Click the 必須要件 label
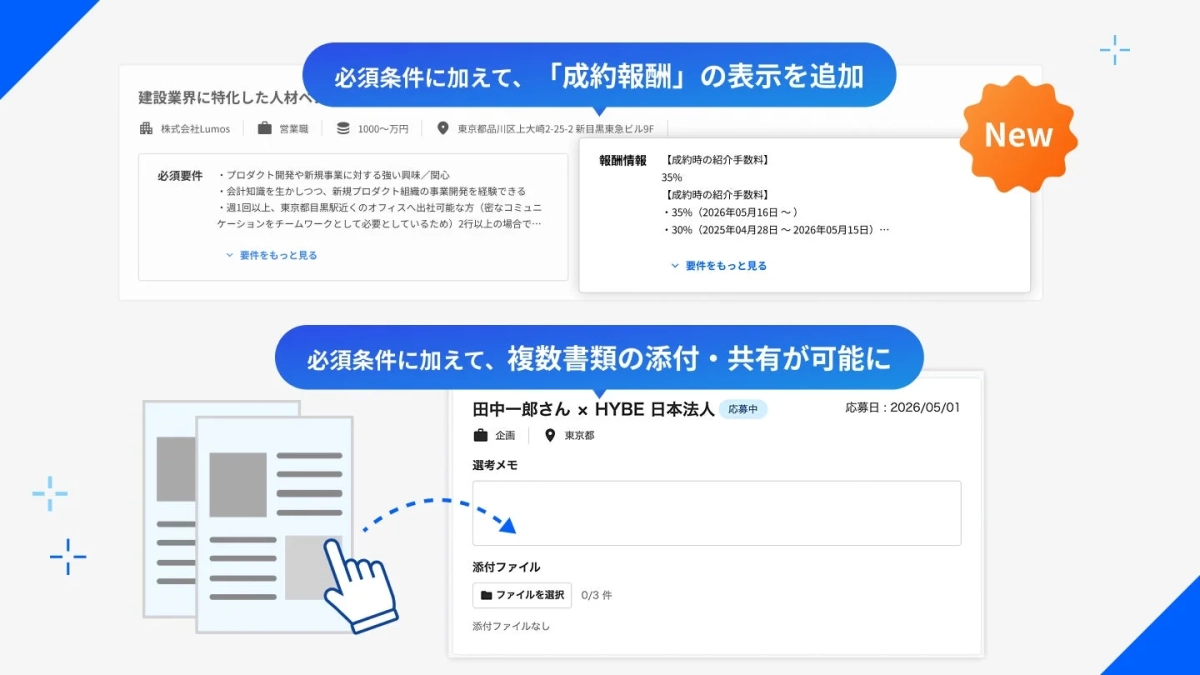 pos(181,176)
